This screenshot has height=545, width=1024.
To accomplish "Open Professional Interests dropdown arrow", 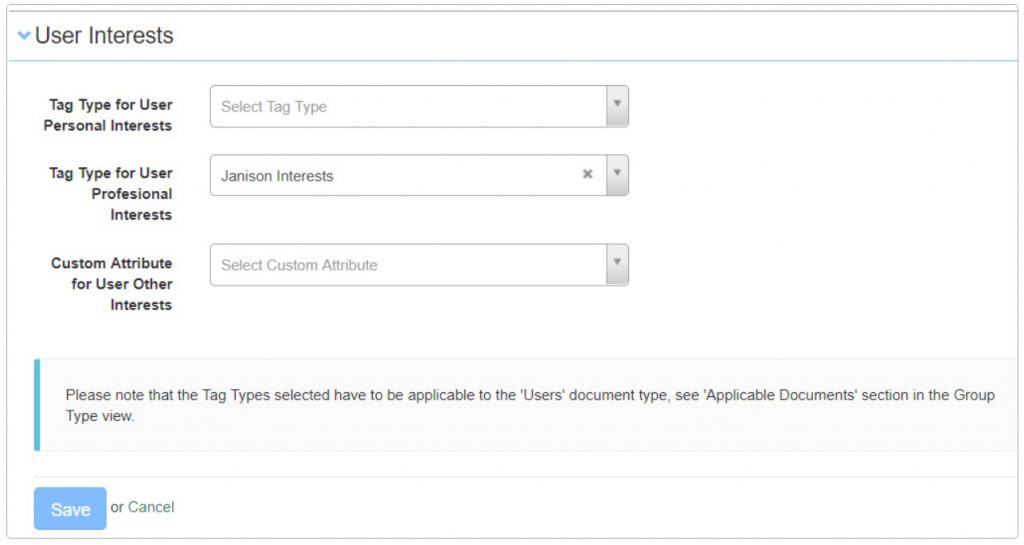I will click(x=617, y=174).
